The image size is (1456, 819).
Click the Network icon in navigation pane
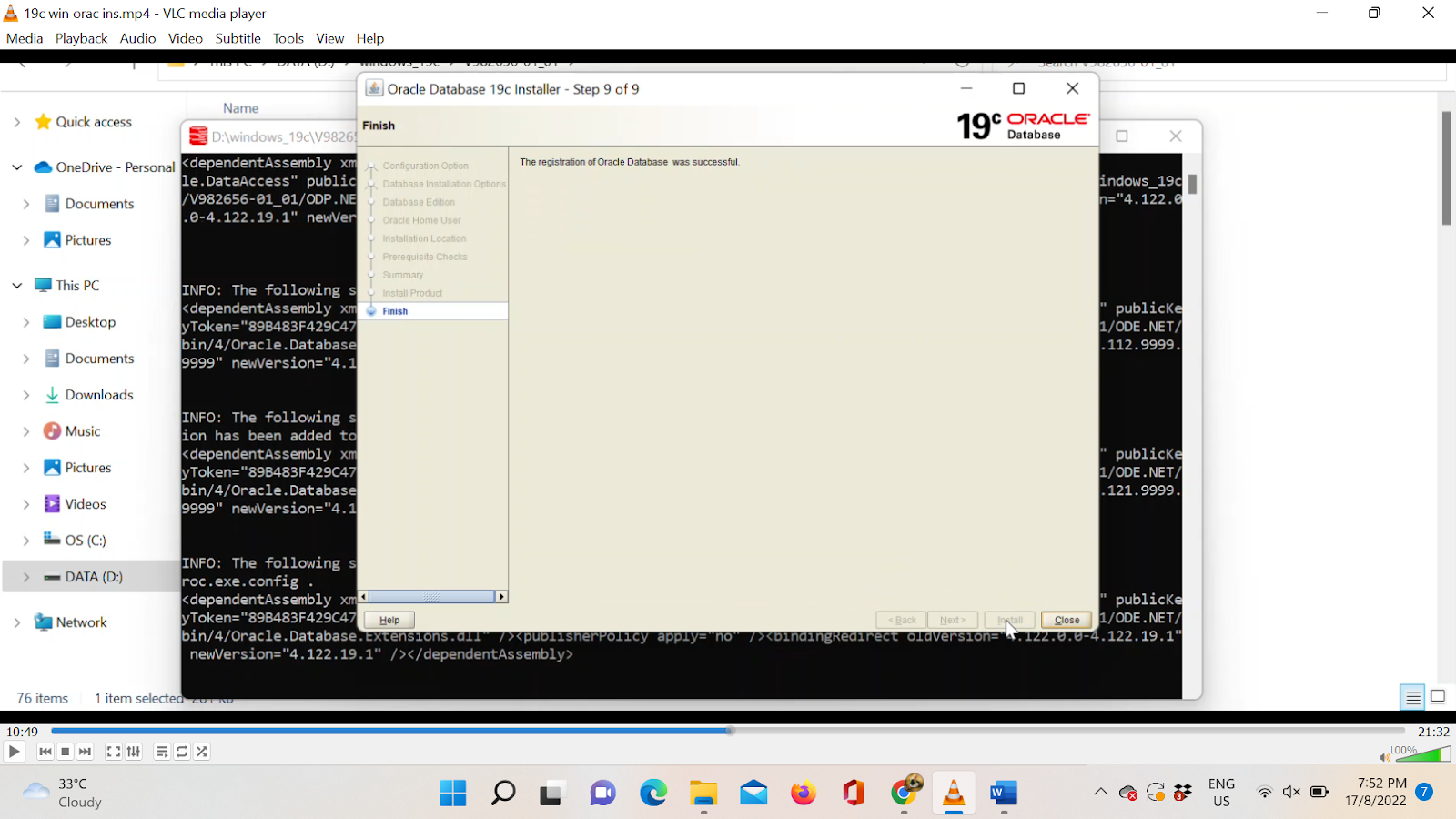point(43,622)
